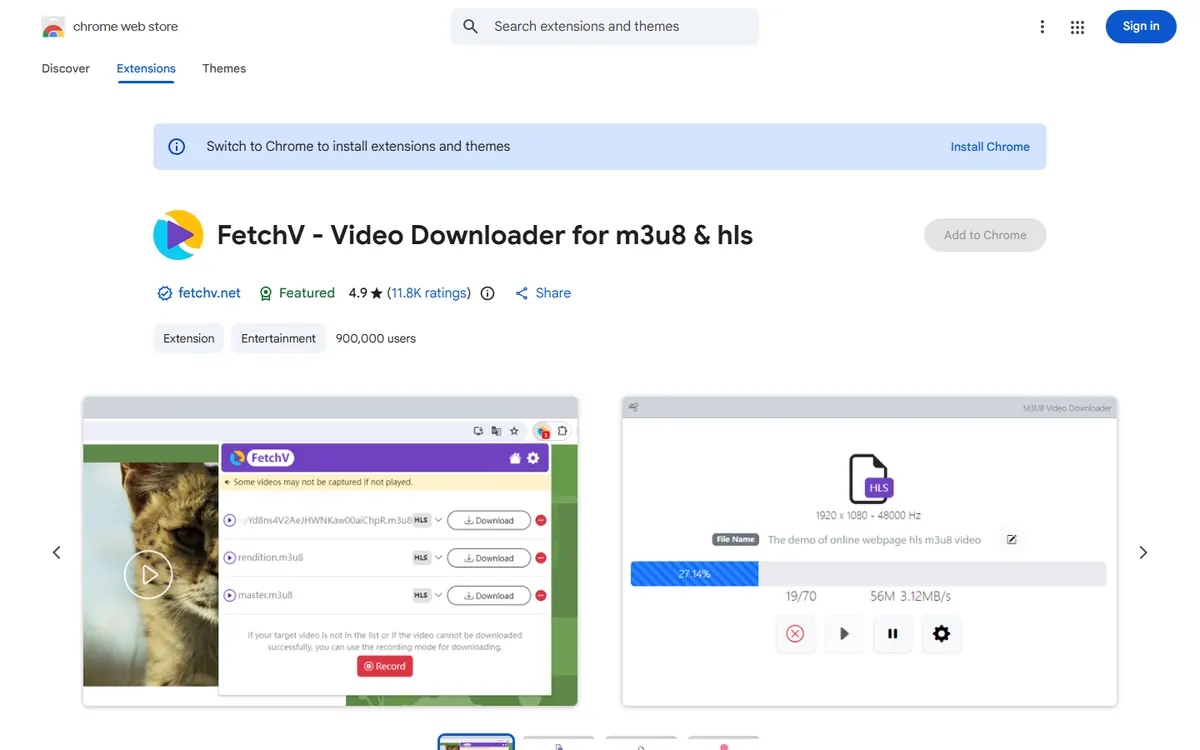Screen dimensions: 1200x750
Task: Click the Sign in button
Action: (1141, 27)
